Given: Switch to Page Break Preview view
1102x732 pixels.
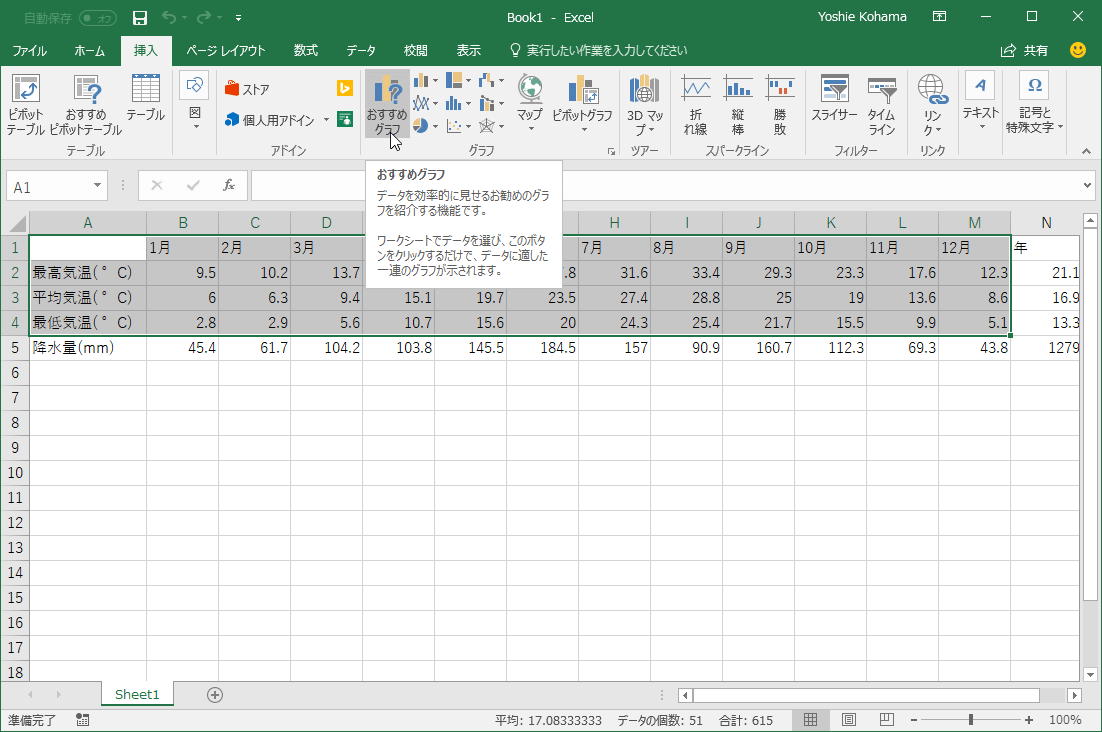Looking at the screenshot, I should pos(885,720).
